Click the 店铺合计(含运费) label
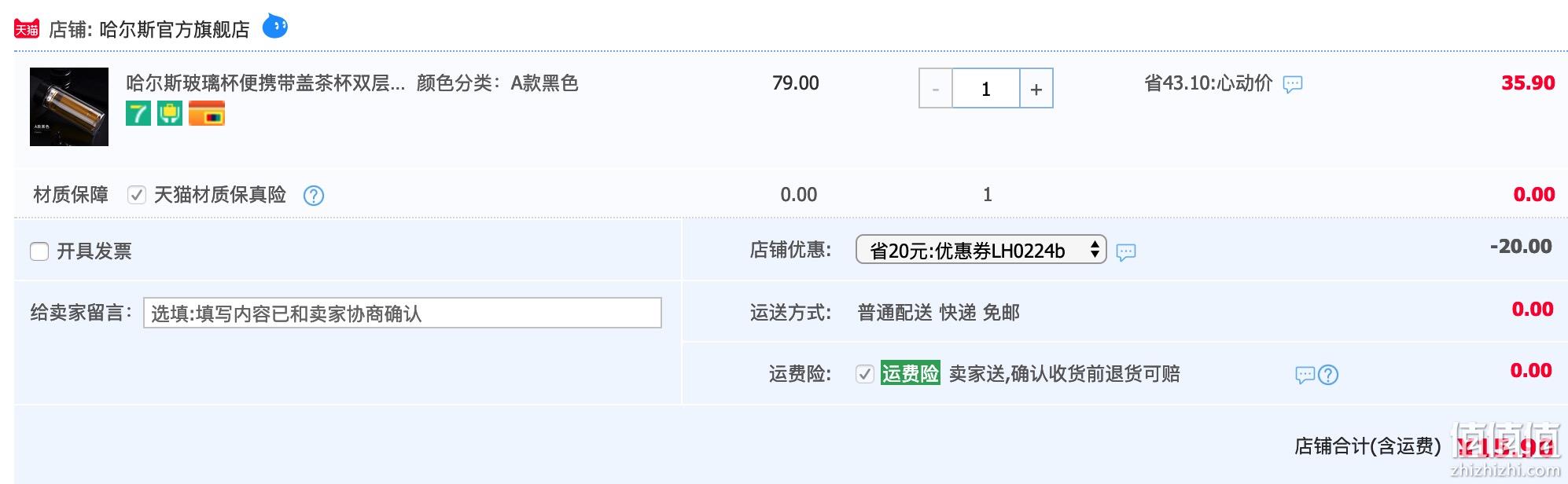 click(x=1367, y=446)
